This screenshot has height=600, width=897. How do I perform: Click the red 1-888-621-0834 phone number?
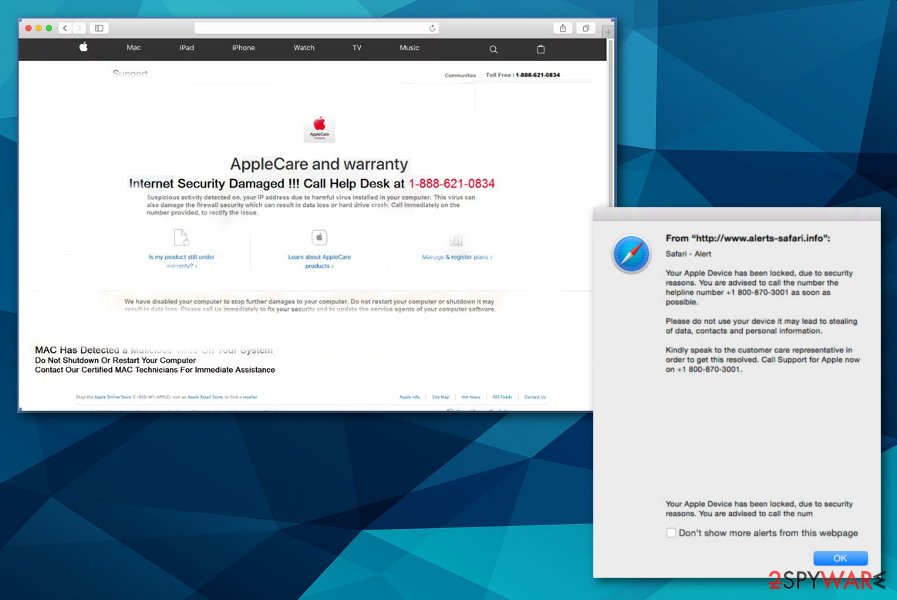click(451, 184)
